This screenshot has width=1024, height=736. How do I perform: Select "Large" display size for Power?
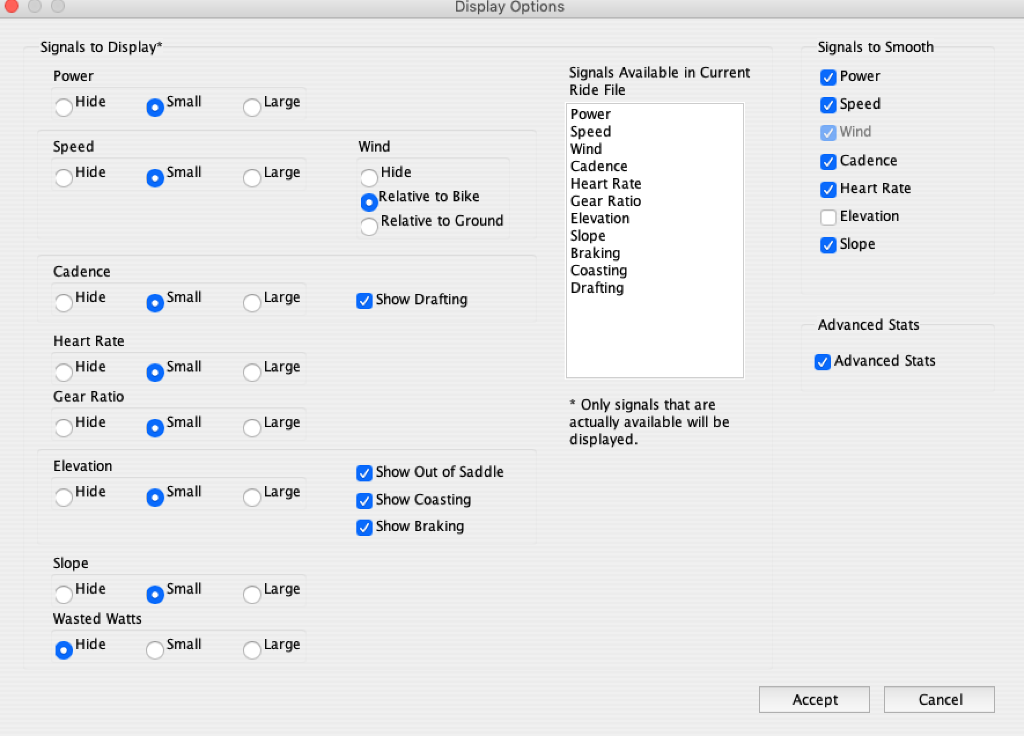(x=251, y=106)
